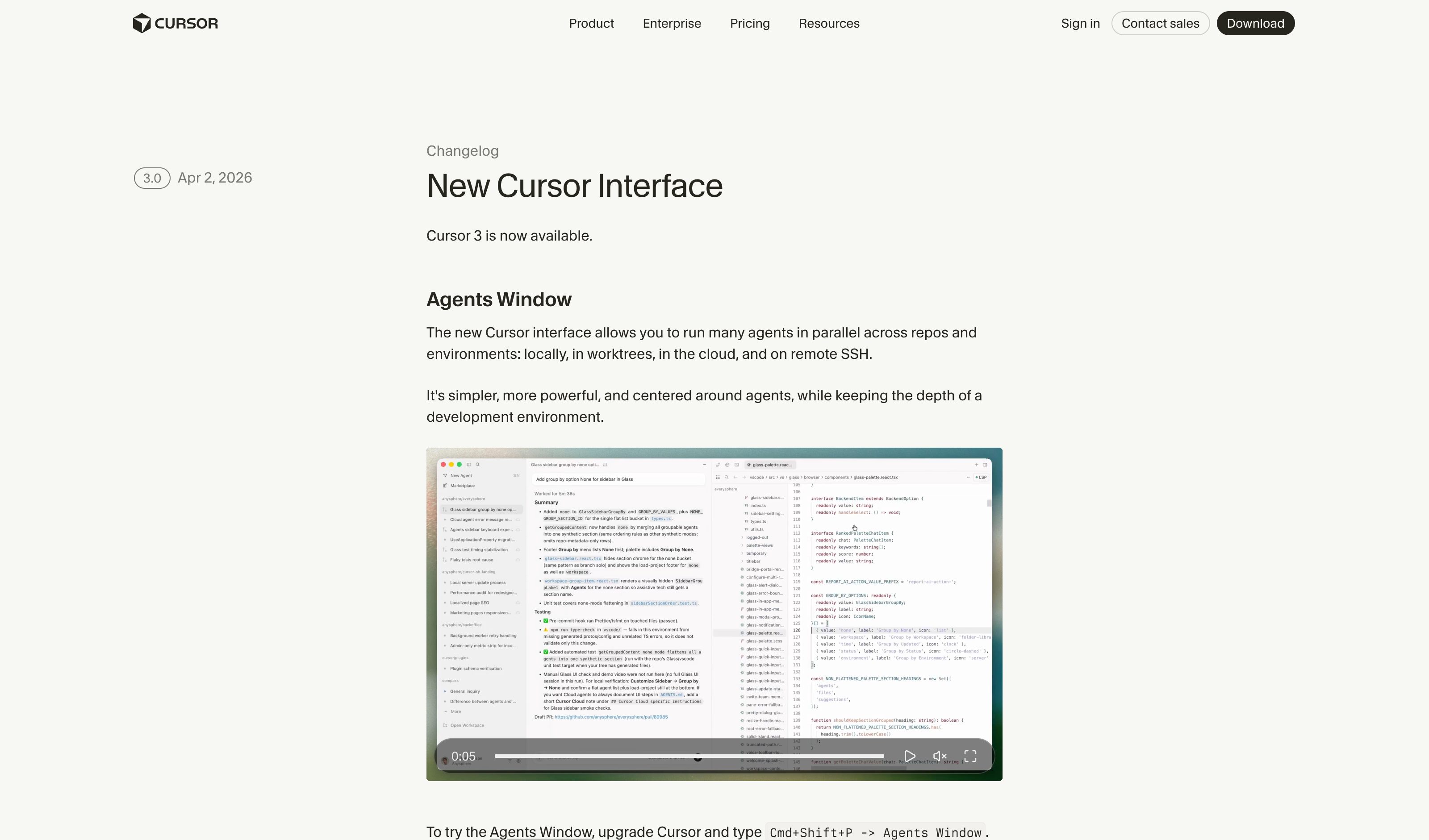
Task: Open the video in fullscreen mode
Action: tap(970, 756)
